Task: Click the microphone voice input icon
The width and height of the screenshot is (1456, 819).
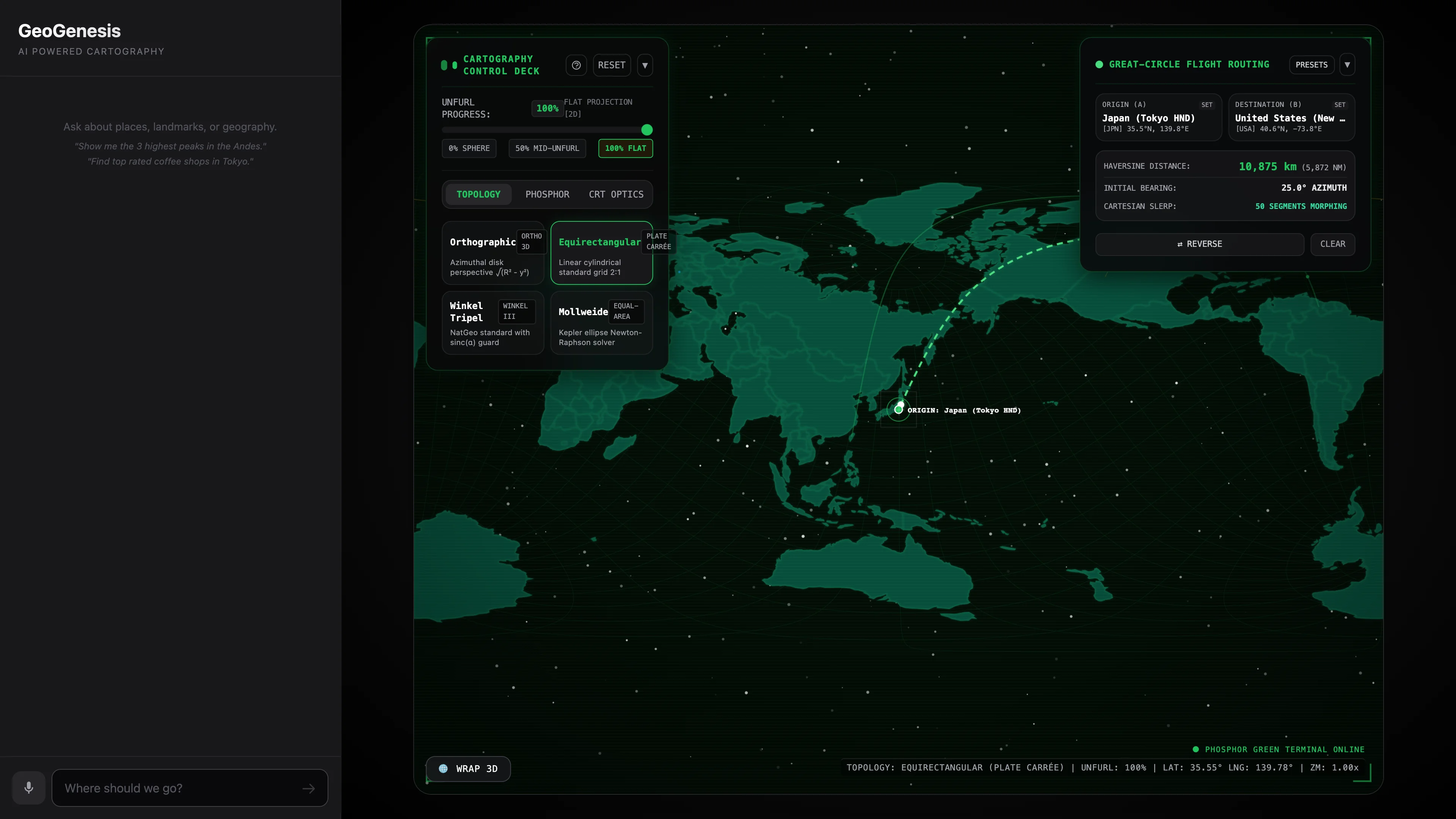Action: tap(29, 788)
